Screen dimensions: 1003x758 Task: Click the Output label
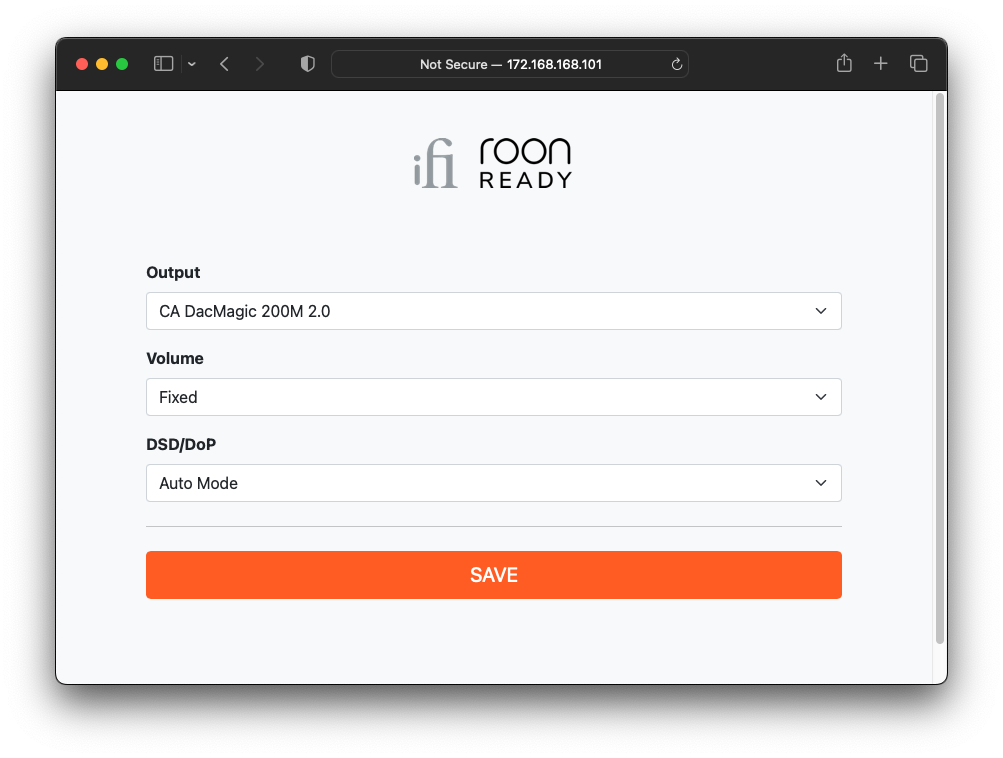click(x=173, y=272)
